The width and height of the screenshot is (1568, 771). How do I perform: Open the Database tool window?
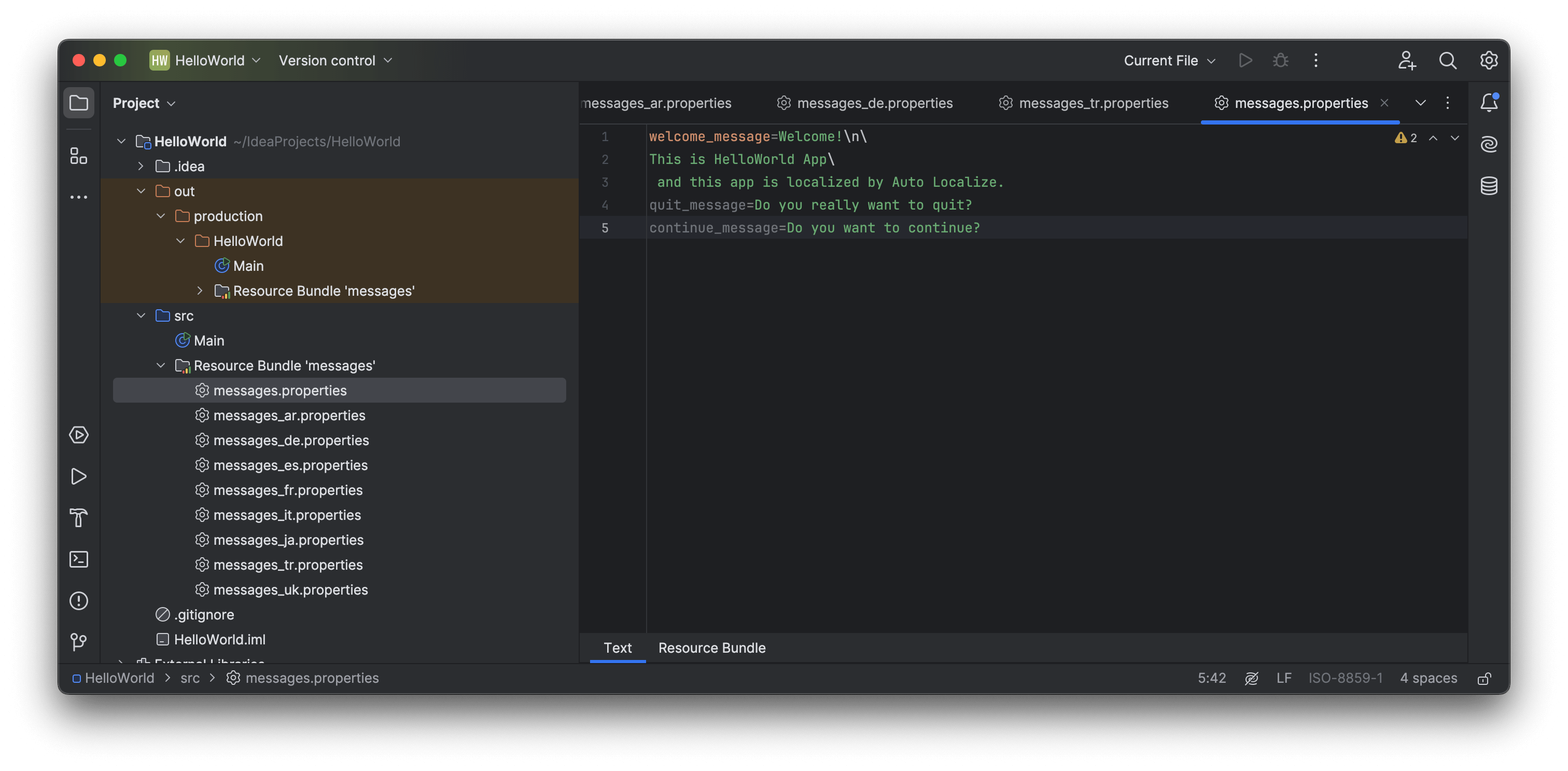point(1489,186)
